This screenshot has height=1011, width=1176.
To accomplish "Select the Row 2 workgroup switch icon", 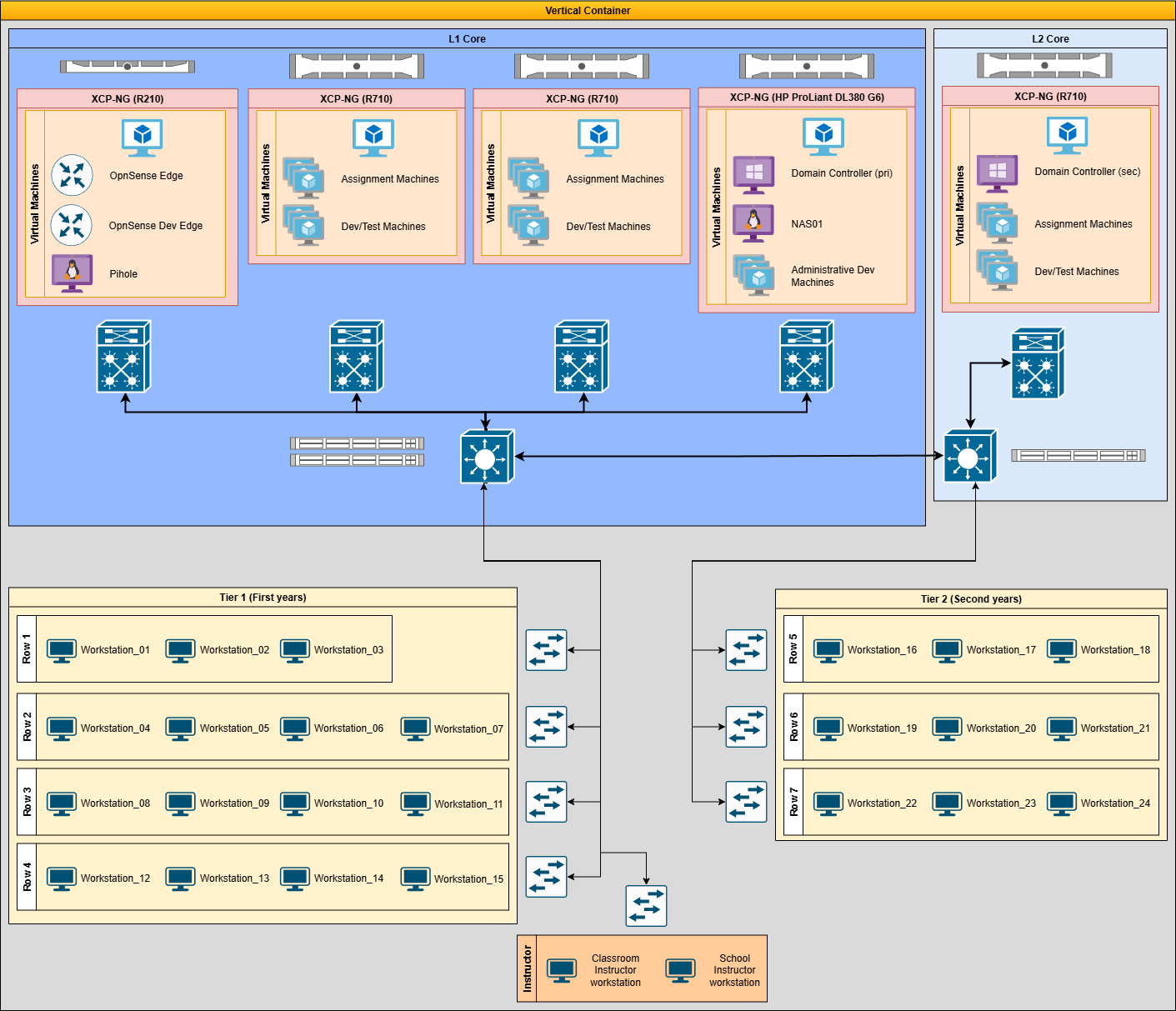I will pos(547,727).
